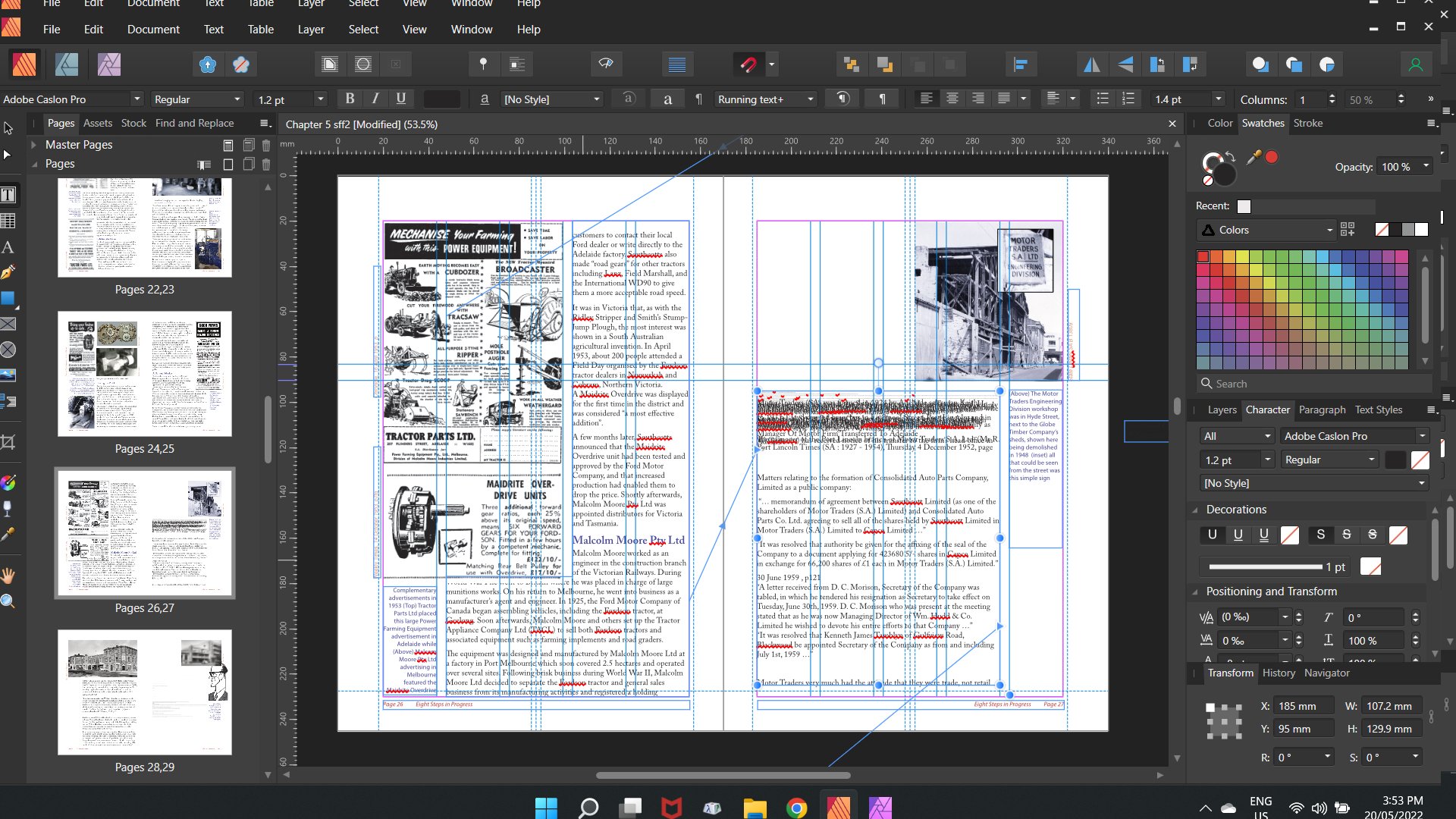
Task: Click the red colour swatch in palette
Action: coord(1203,257)
